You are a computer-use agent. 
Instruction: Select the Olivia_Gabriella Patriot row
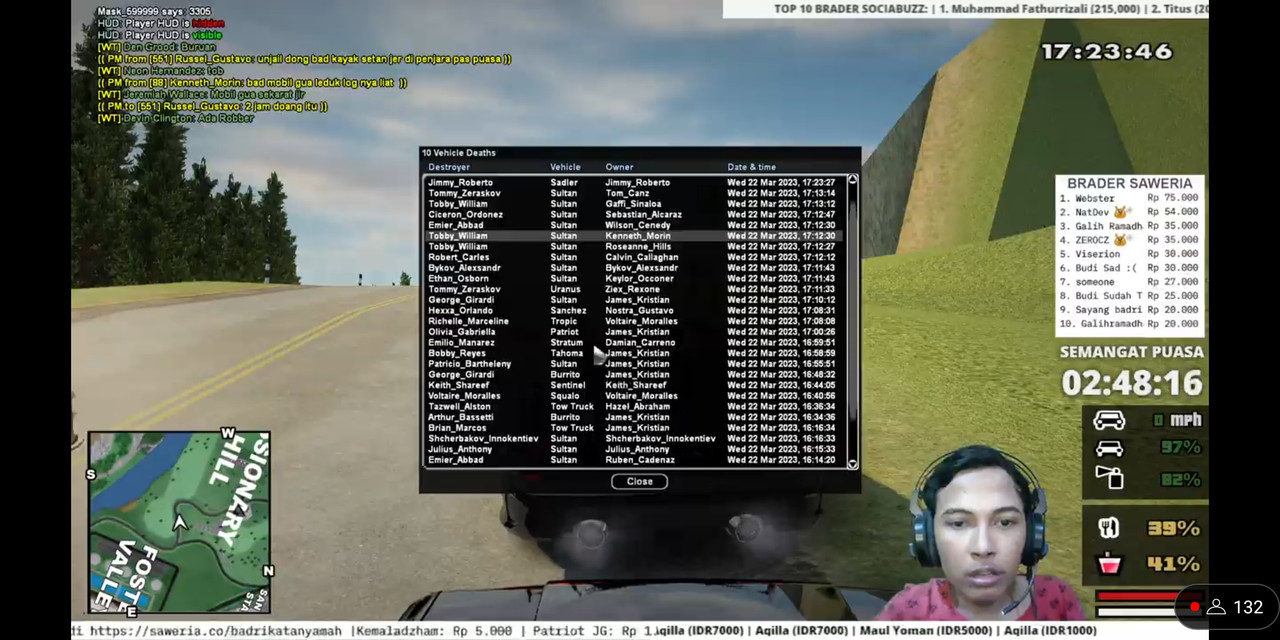635,332
